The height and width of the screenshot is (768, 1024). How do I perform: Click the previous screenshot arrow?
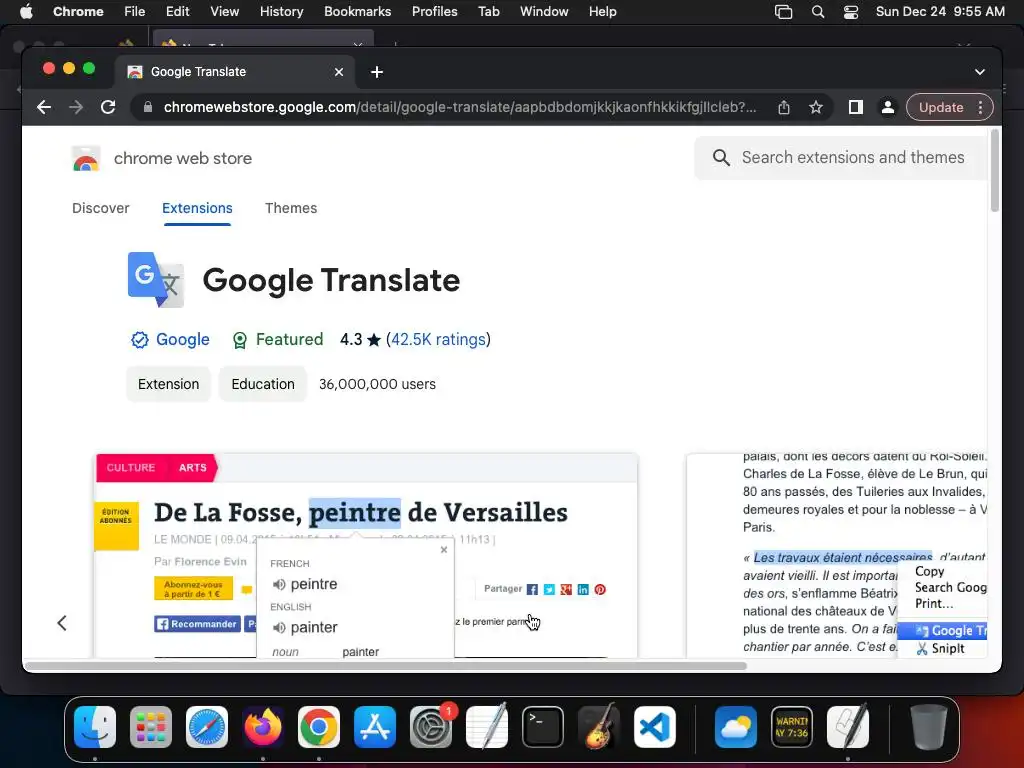[x=62, y=623]
